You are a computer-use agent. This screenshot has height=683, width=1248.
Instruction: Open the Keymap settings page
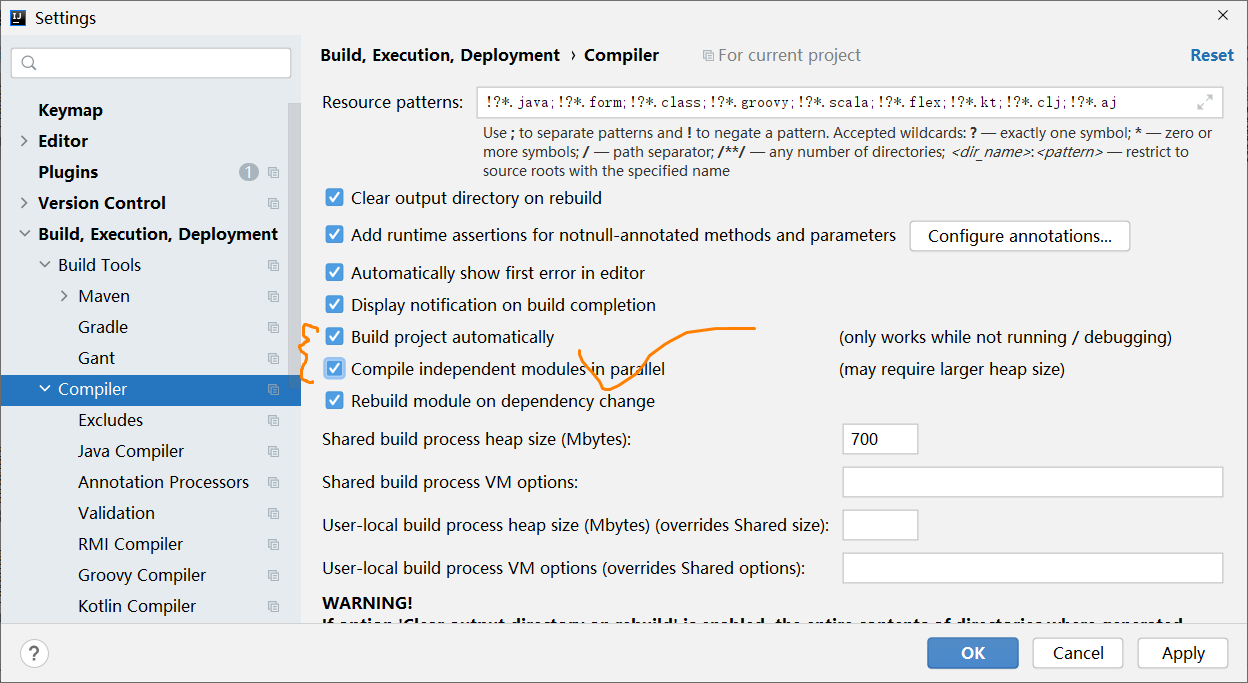coord(70,110)
